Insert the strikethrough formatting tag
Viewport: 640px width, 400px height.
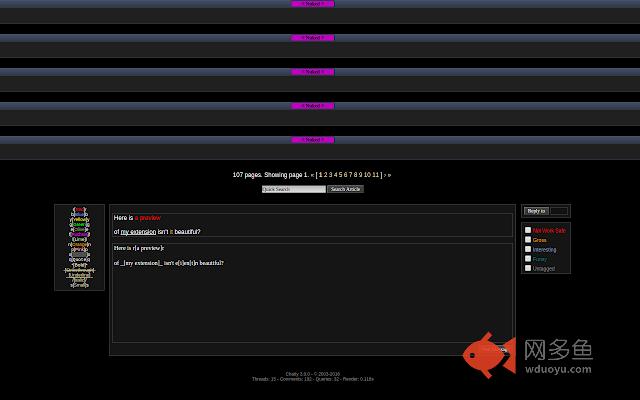(x=80, y=270)
